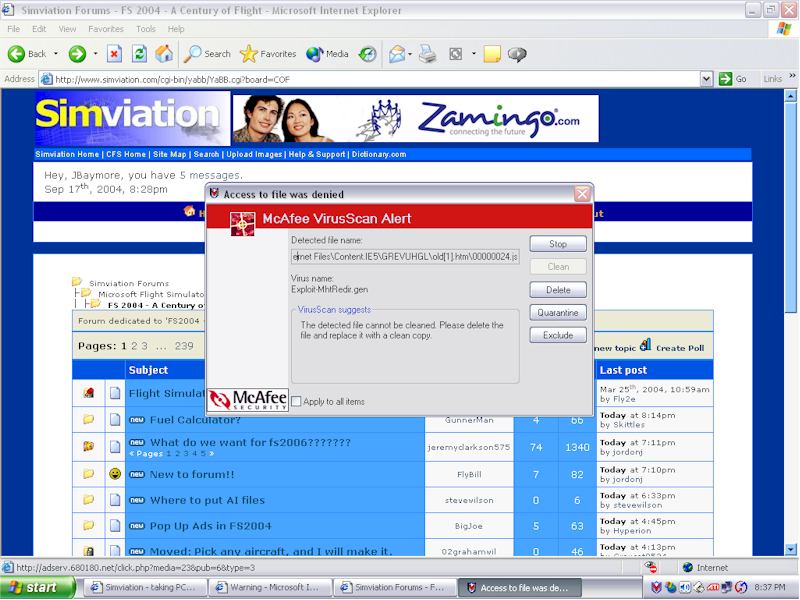Open Forward button history dropdown arrow
800x600 pixels.
click(95, 54)
